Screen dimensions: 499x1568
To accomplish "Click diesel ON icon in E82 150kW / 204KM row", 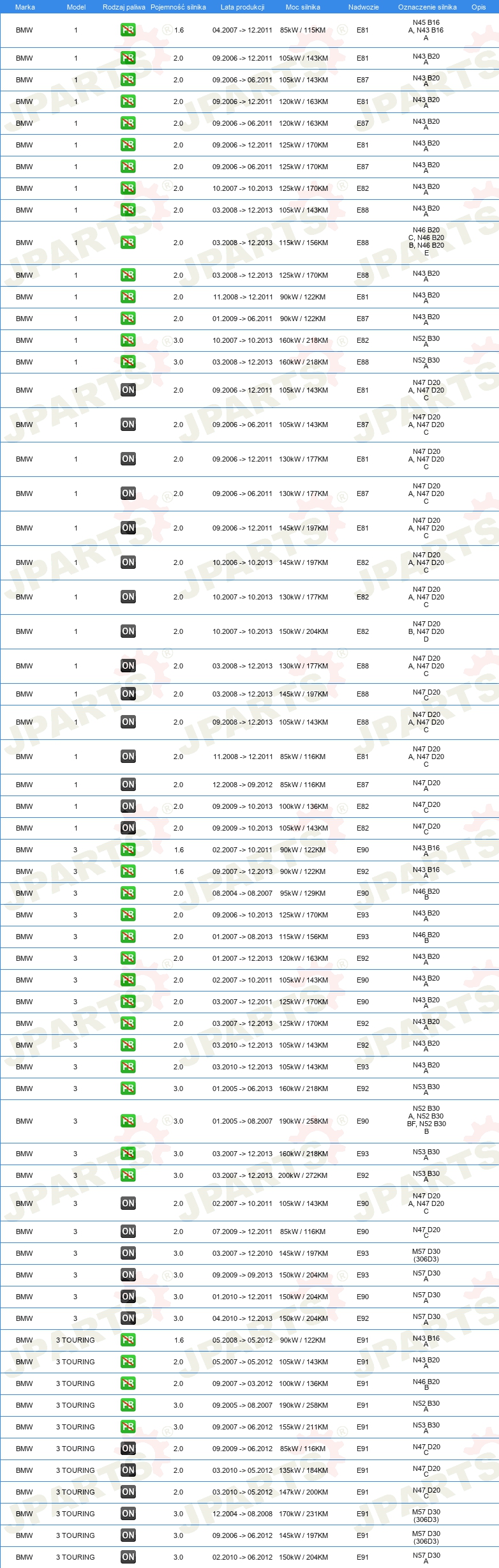I will (128, 631).
